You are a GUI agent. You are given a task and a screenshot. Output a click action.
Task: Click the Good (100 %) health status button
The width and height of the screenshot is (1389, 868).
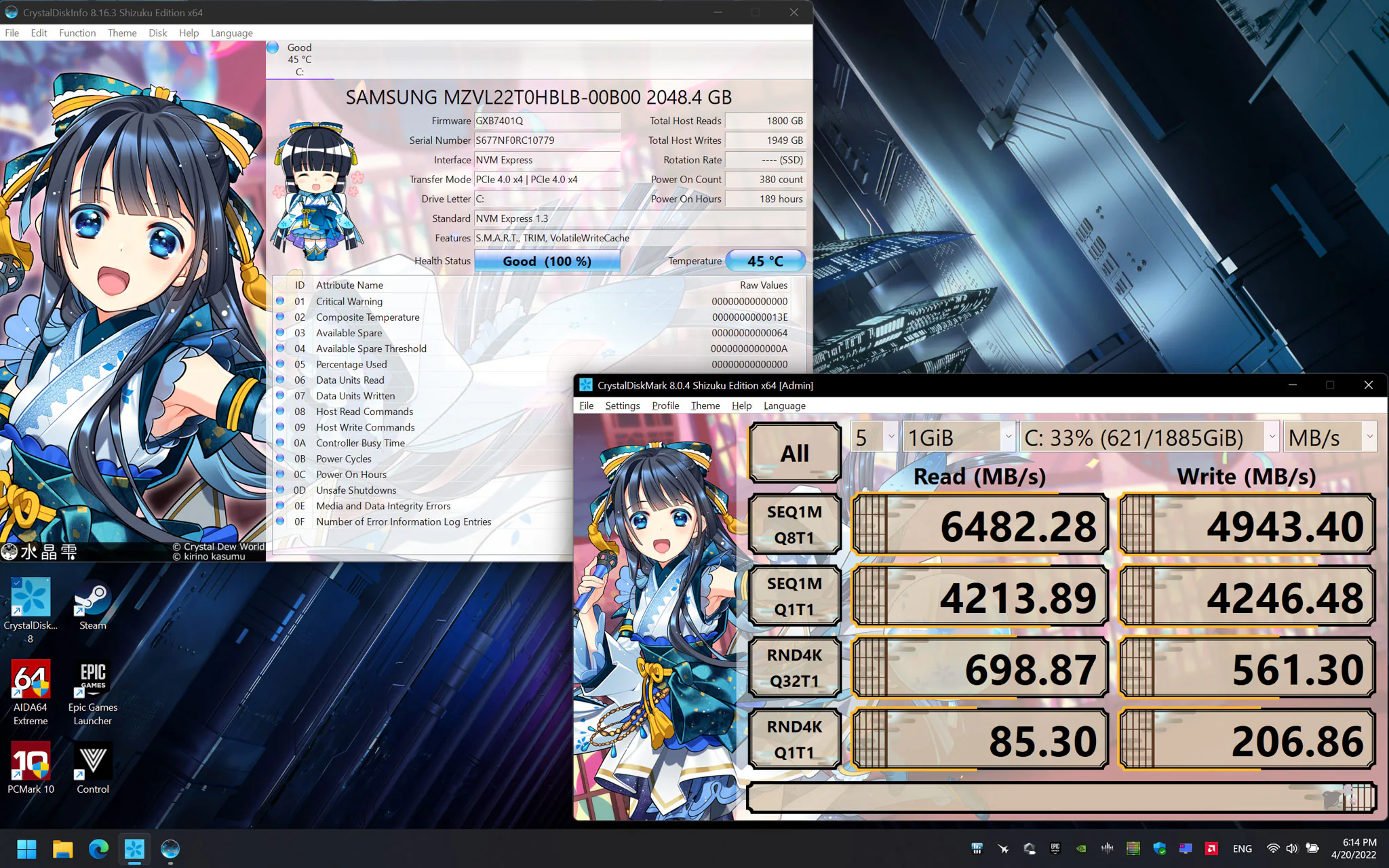[x=547, y=261]
